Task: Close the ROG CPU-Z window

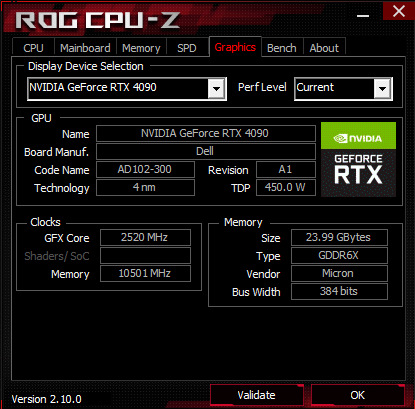Action: (x=399, y=12)
